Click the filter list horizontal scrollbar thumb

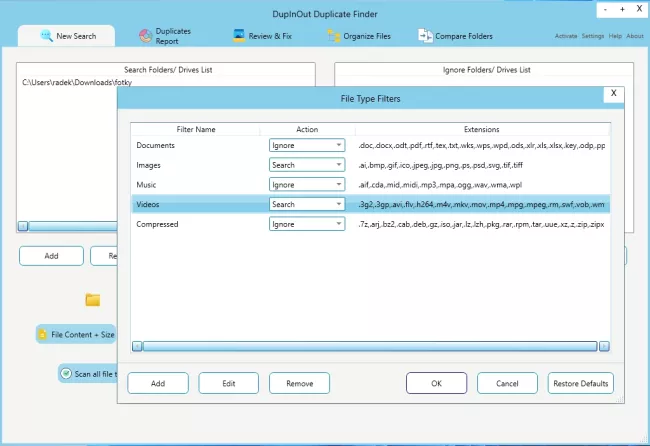point(370,346)
